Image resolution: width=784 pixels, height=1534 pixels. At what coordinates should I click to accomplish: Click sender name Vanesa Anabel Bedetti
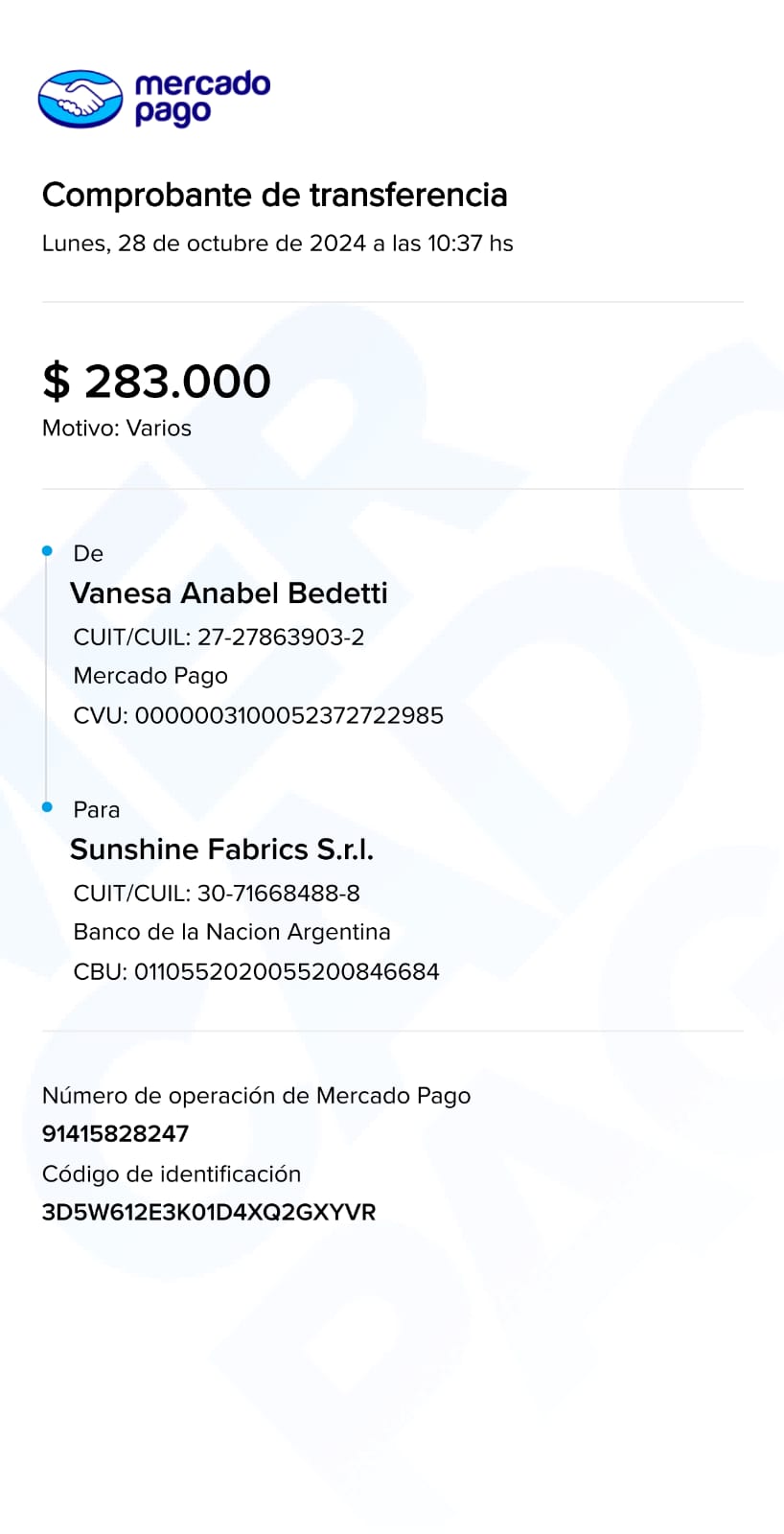(x=229, y=593)
